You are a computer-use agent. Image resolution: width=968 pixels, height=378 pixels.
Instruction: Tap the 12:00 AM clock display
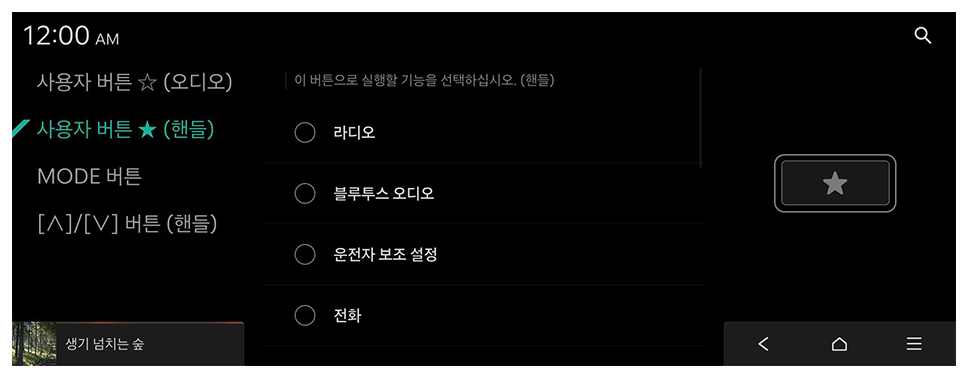click(71, 36)
